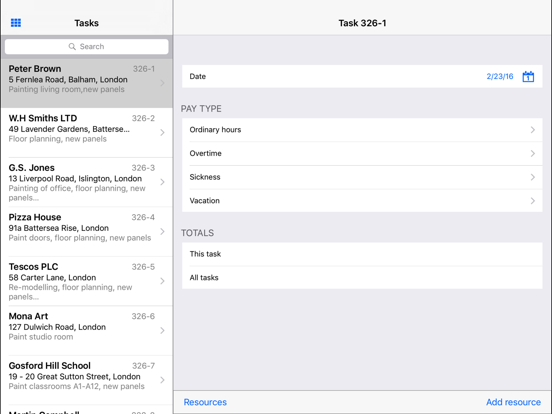Select the W.H Smiths LTD task
The image size is (552, 414).
87,133
